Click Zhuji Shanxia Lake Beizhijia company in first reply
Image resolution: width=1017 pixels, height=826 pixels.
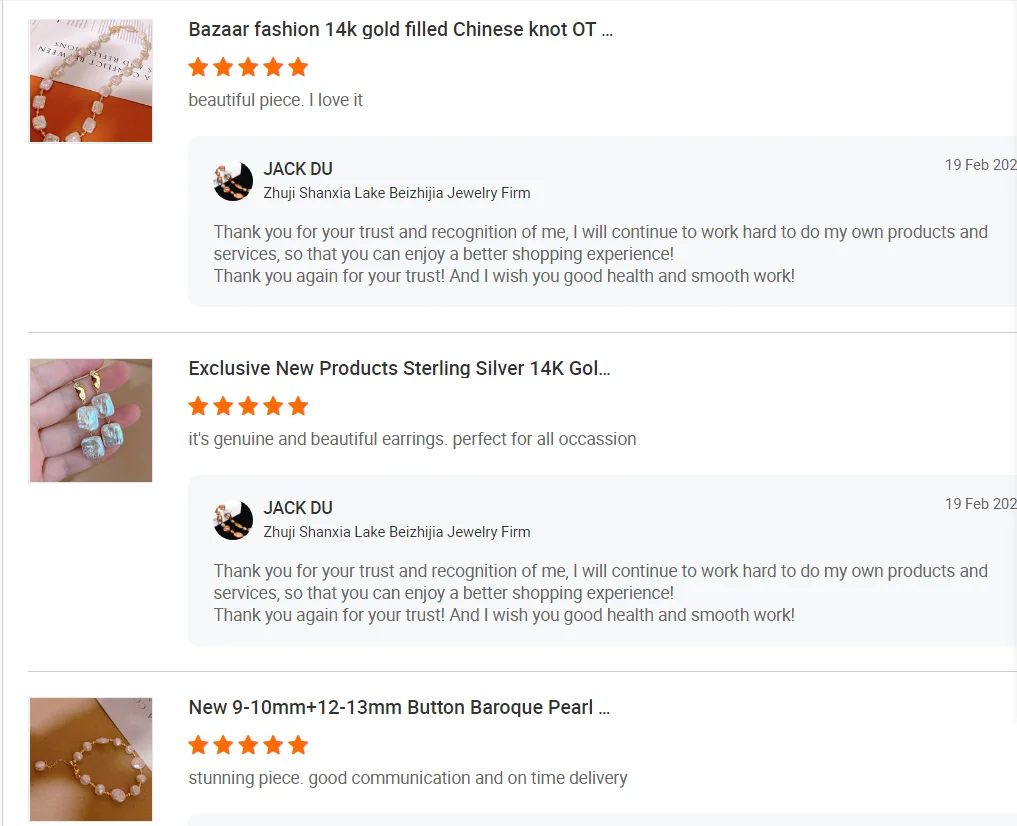pyautogui.click(x=397, y=193)
